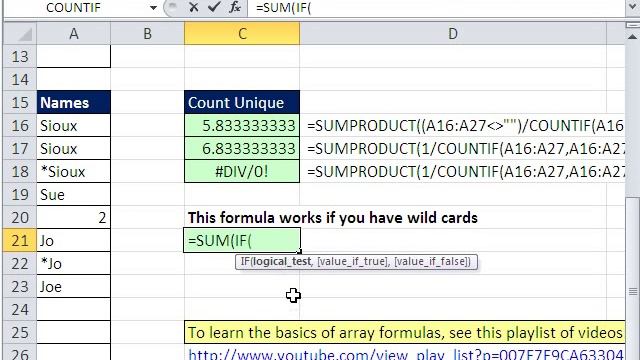Expand the formula bar with the arrow

tap(632, 7)
